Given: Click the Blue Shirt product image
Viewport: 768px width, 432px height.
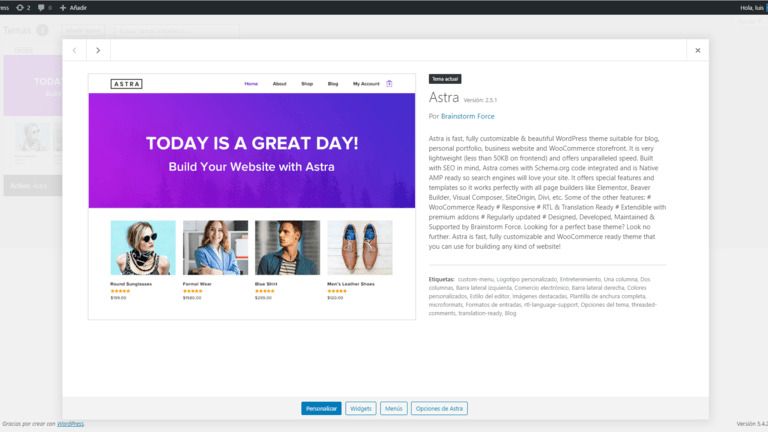Looking at the screenshot, I should 288,247.
